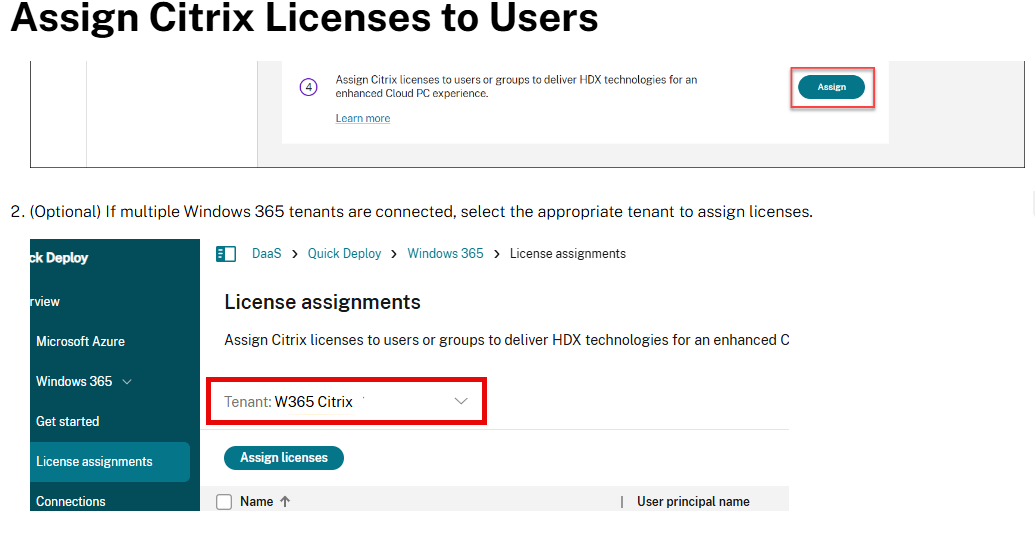Screen dimensions: 1035x533
Task: Click the Assign licenses button
Action: click(x=284, y=458)
